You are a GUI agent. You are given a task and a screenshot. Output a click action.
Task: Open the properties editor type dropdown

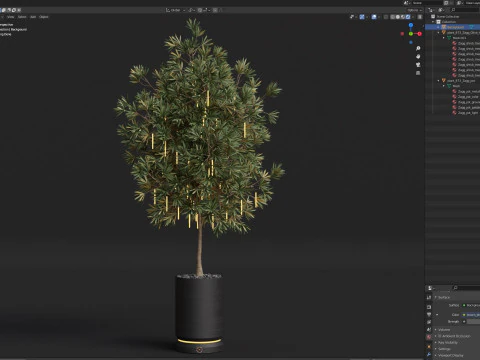point(432,288)
